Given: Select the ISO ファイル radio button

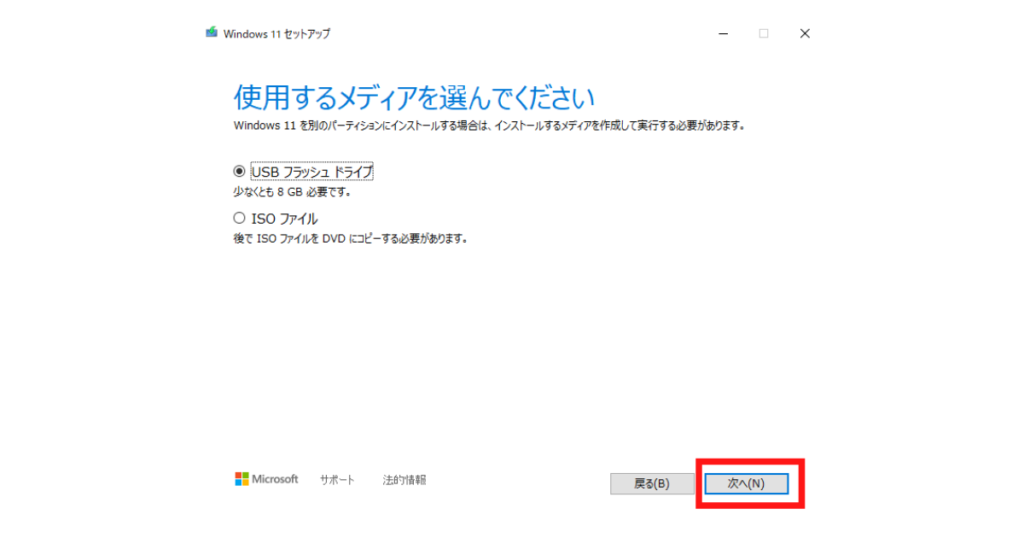Looking at the screenshot, I should click(x=239, y=218).
